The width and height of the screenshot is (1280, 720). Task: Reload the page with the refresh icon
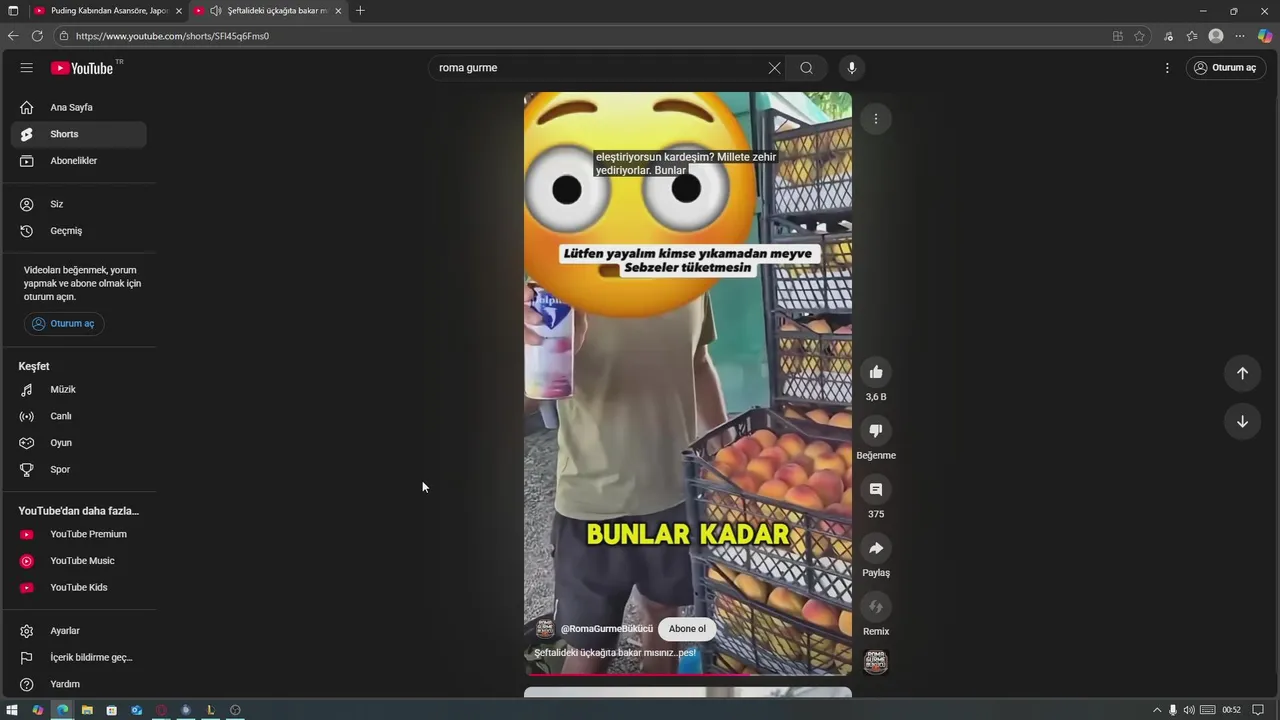37,36
